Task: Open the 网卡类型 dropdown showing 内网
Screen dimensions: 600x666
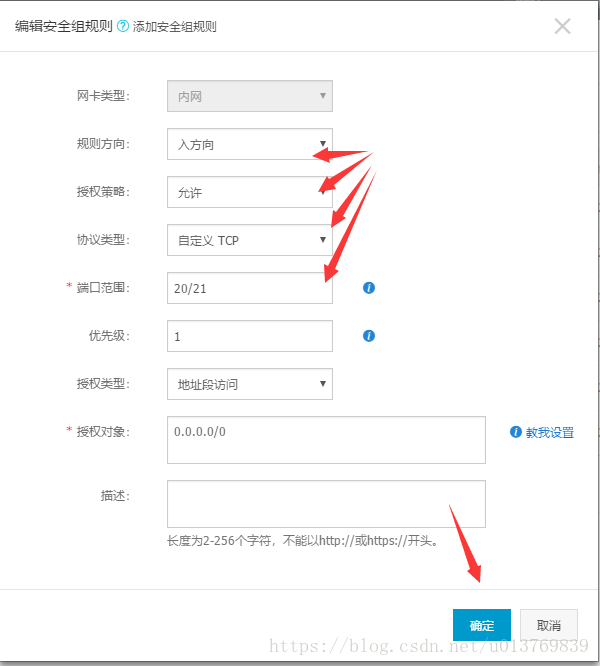Action: click(x=250, y=96)
